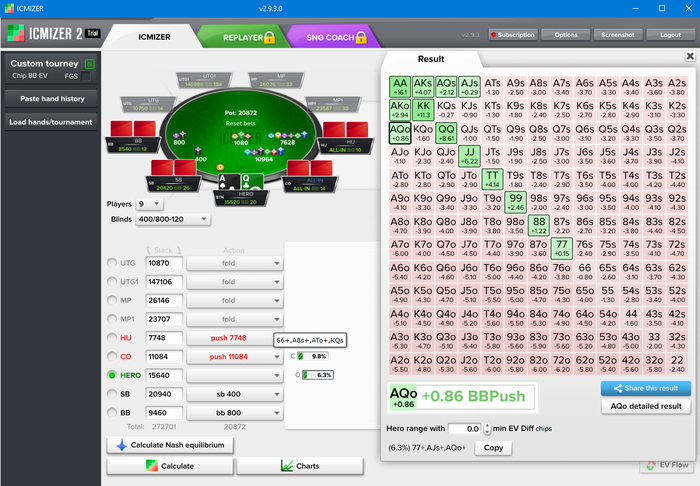This screenshot has height=486, width=700.
Task: Click AQo detailed result button
Action: (646, 406)
